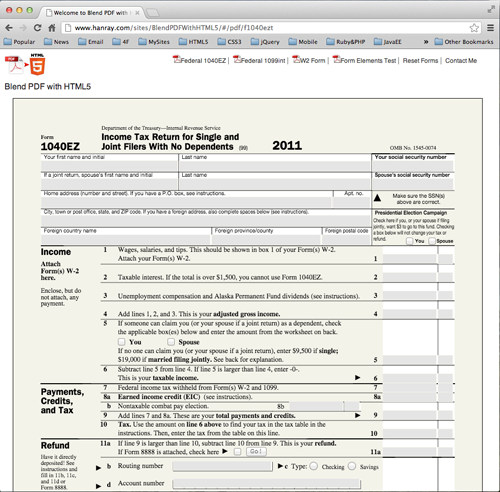Viewport: 500px width, 492px height.
Task: Open the Federal 1040EZ form link
Action: [203, 61]
